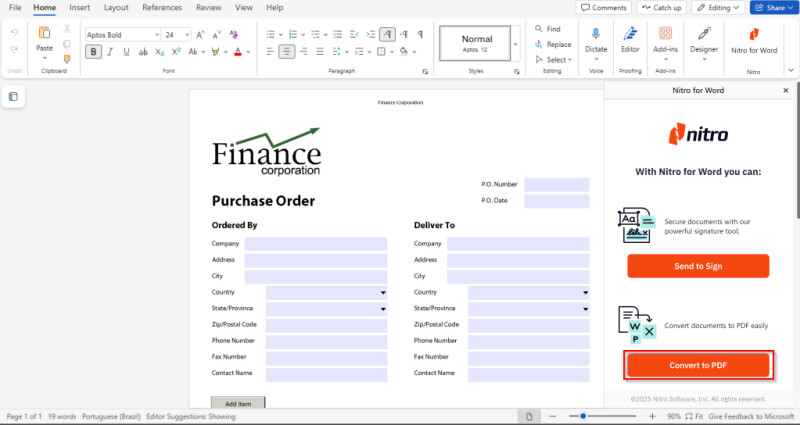Toggle Underline formatting
The height and width of the screenshot is (425, 800).
(126, 52)
